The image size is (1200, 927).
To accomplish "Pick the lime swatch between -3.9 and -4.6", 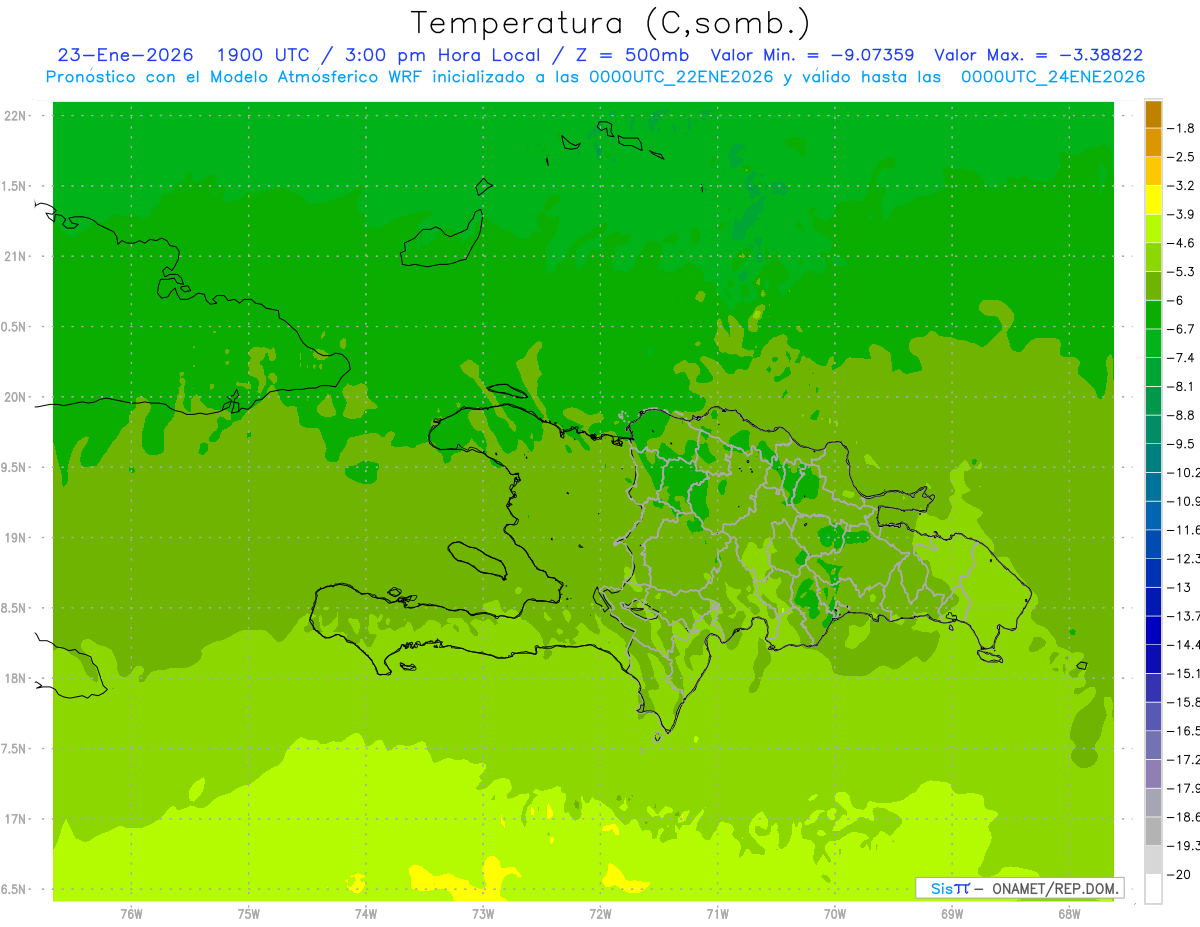I will [x=1153, y=229].
